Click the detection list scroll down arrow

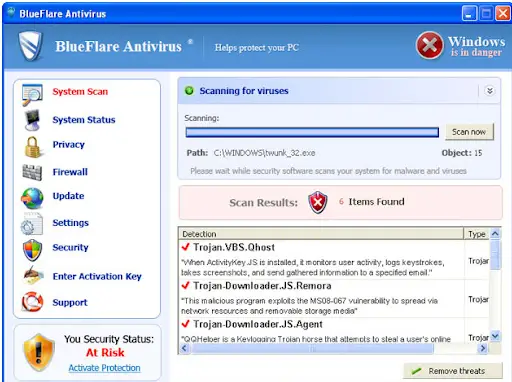point(495,336)
